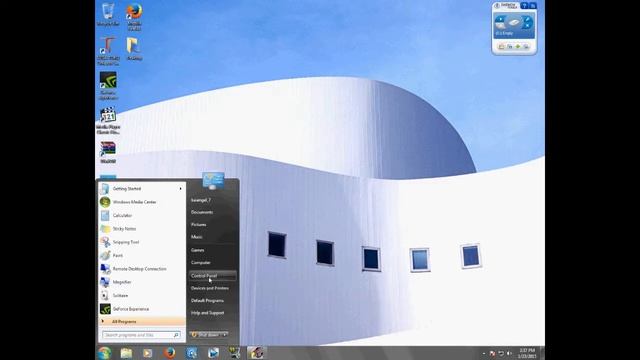This screenshot has height=360, width=640.
Task: Launch Magnifier from the Start menu
Action: click(x=141, y=282)
